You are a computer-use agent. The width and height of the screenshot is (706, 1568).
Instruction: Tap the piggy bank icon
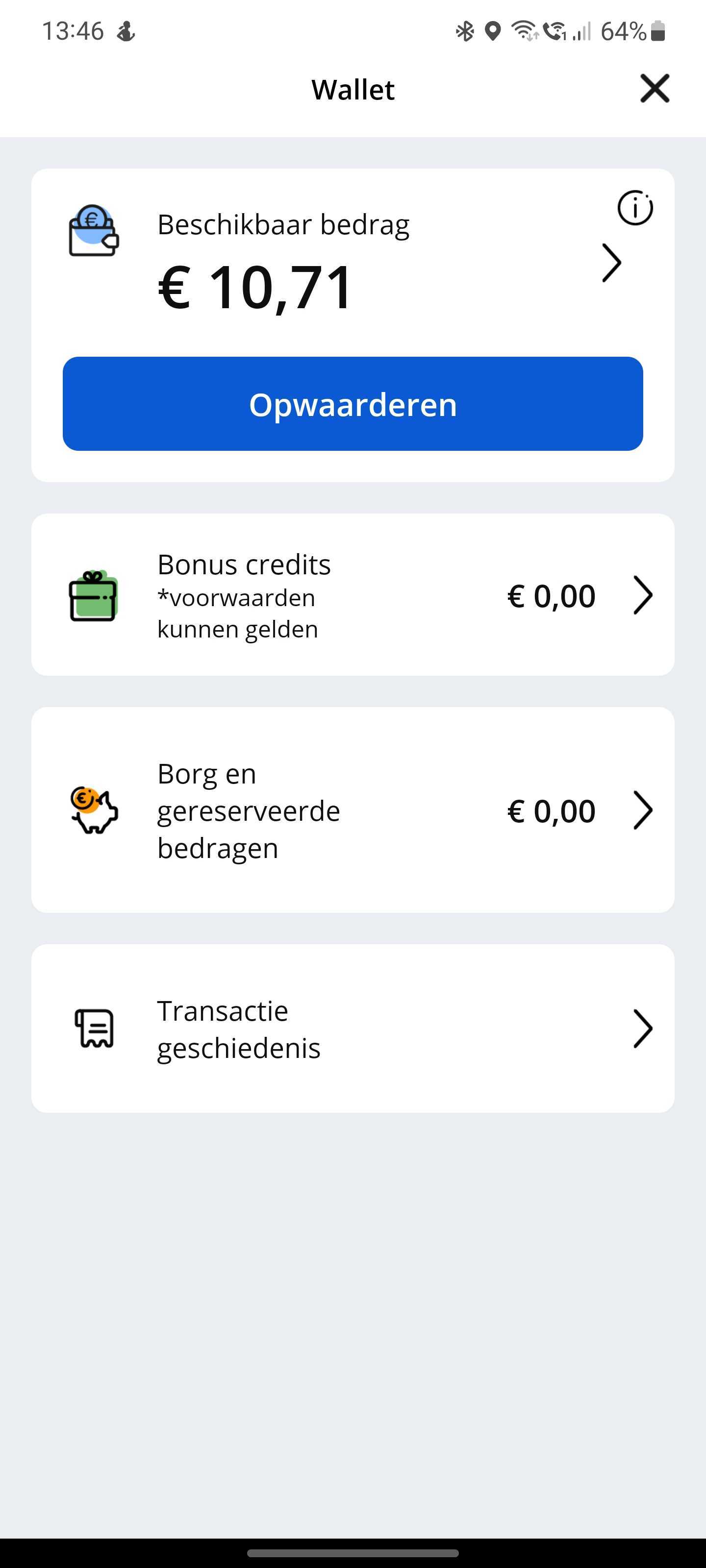click(x=94, y=810)
